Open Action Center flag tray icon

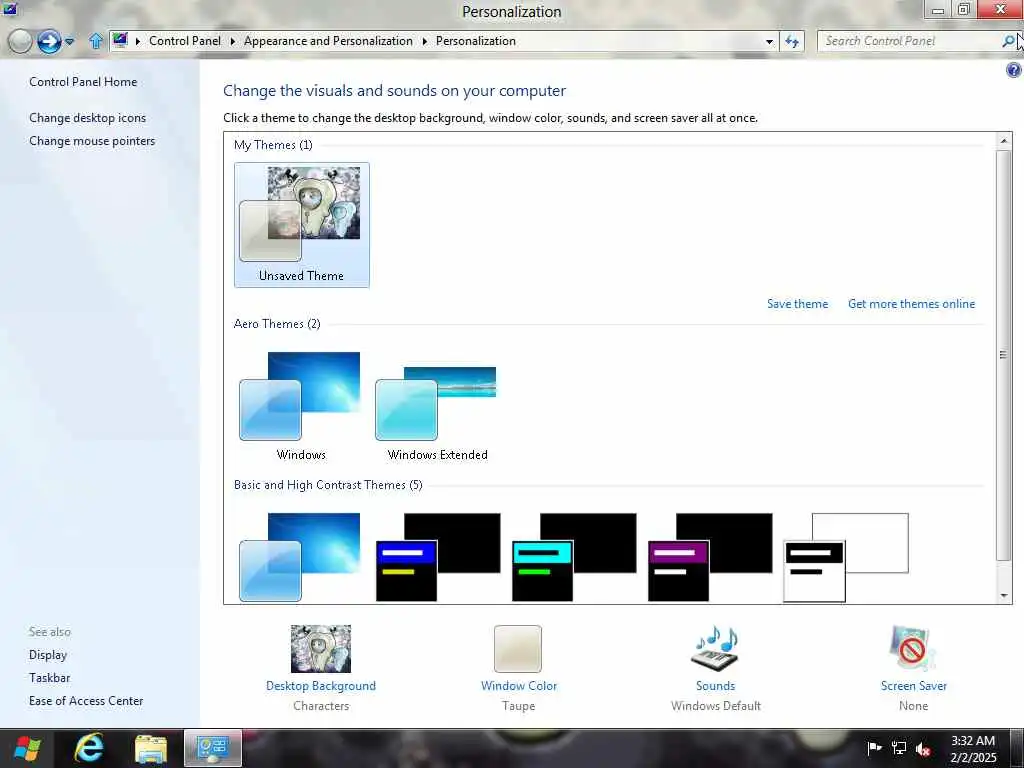tap(874, 748)
